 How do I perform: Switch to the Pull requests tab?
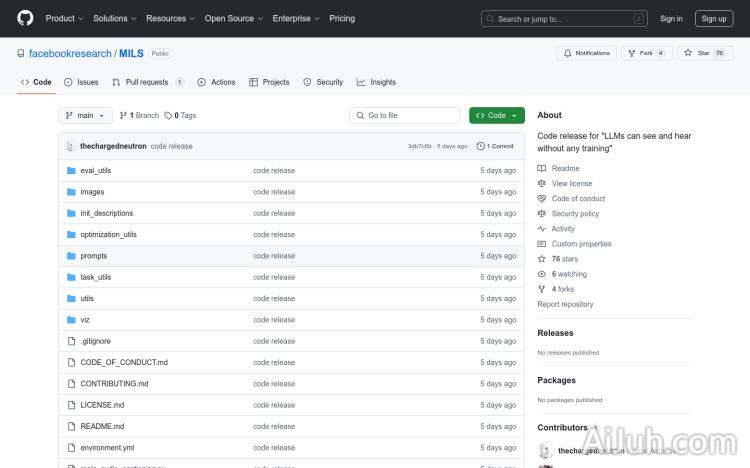pos(147,82)
